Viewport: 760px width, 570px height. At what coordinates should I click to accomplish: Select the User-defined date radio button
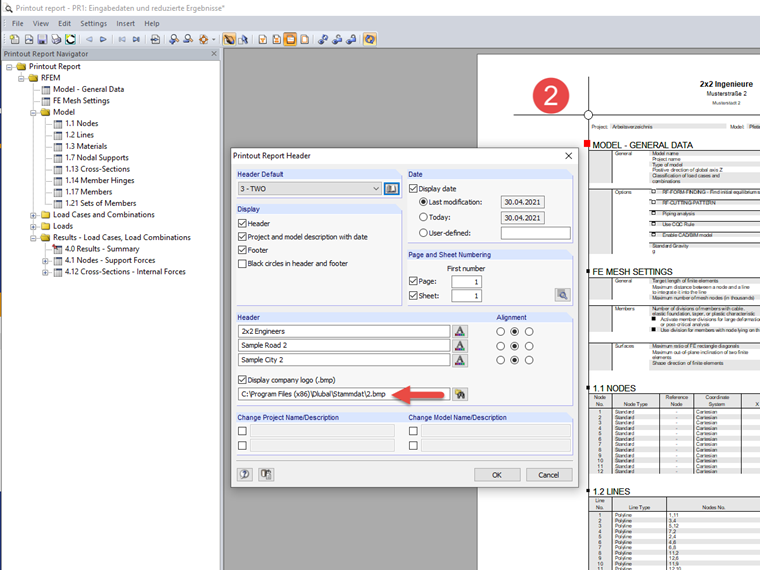[423, 233]
